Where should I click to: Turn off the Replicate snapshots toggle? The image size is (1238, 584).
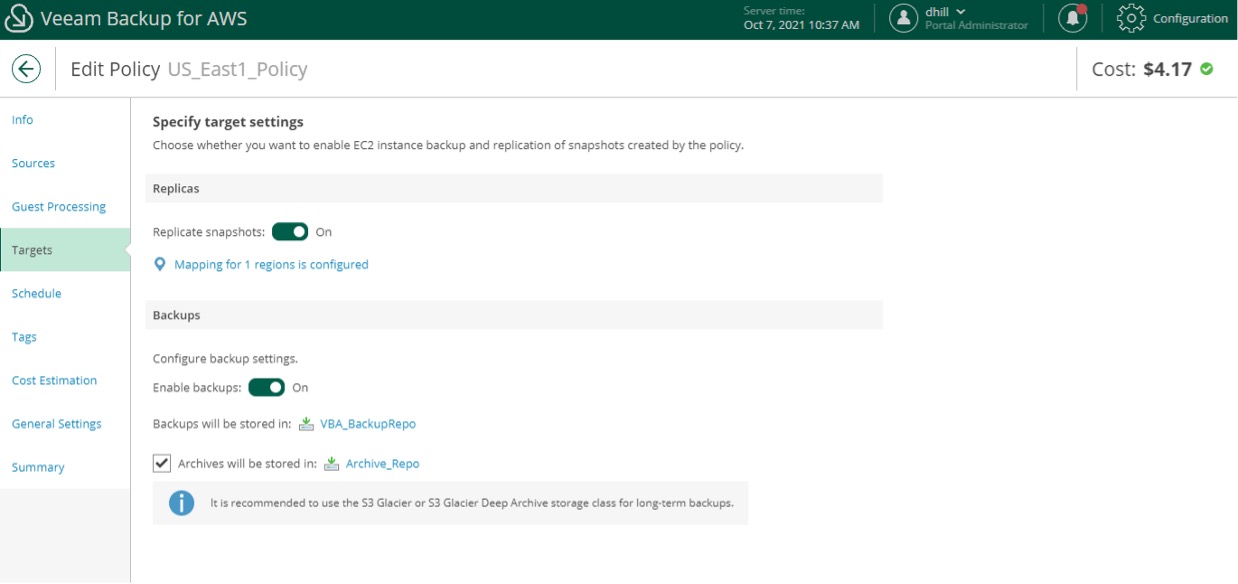(x=290, y=232)
